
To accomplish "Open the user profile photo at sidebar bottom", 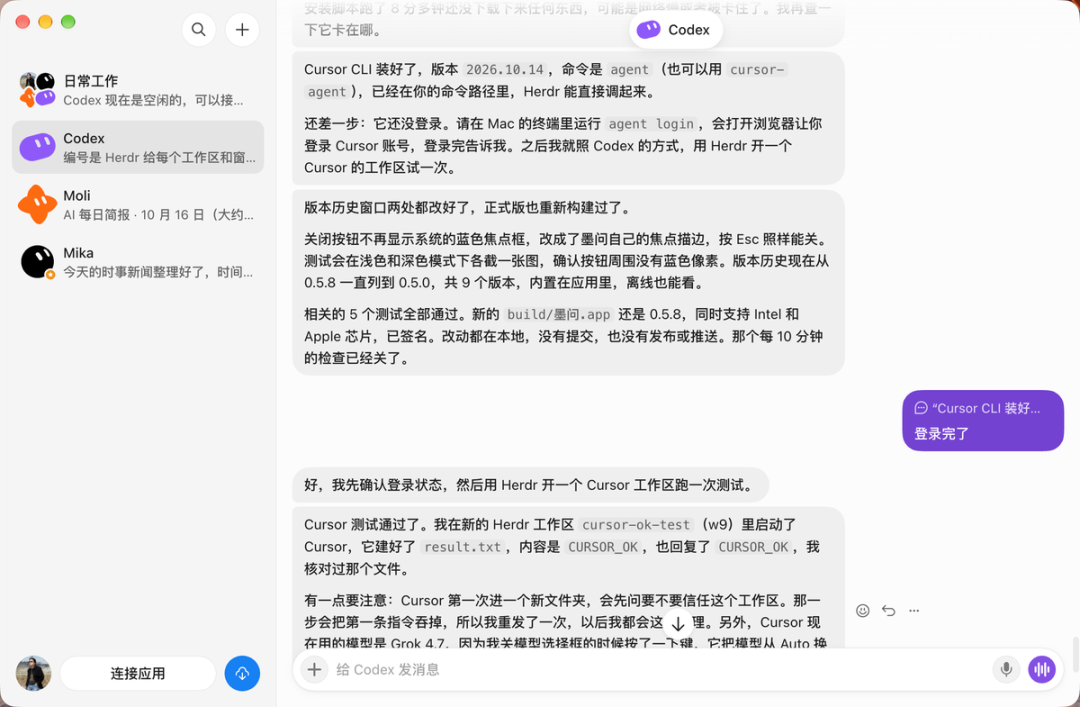I will (33, 673).
